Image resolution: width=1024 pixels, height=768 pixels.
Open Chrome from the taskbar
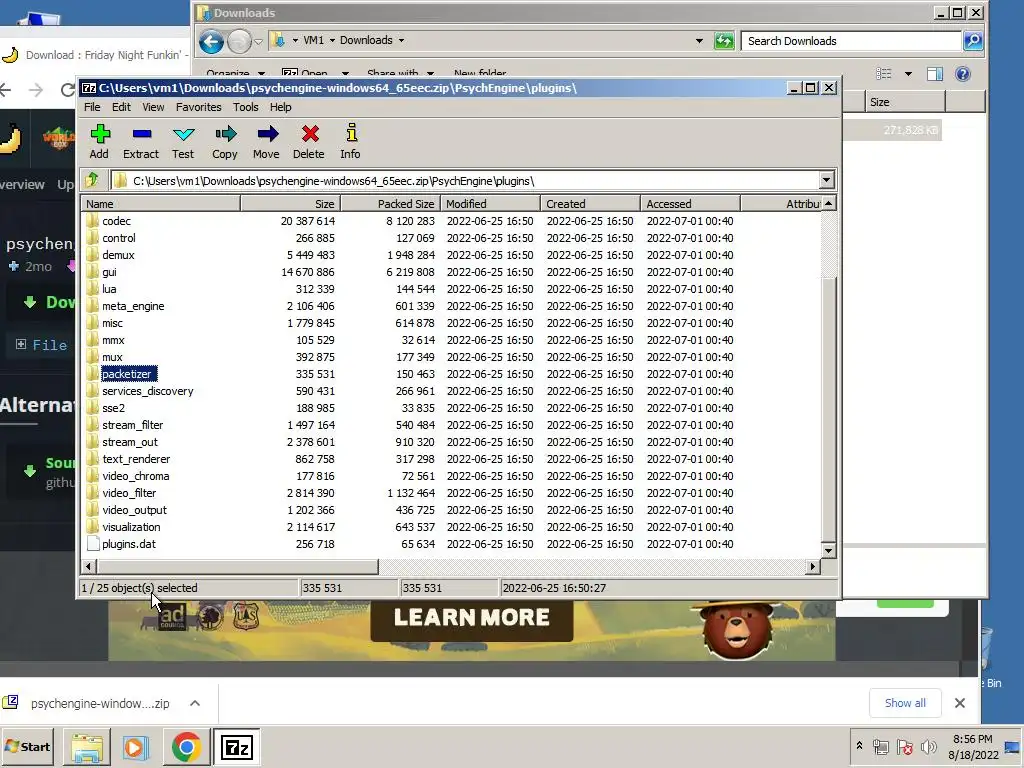point(187,746)
